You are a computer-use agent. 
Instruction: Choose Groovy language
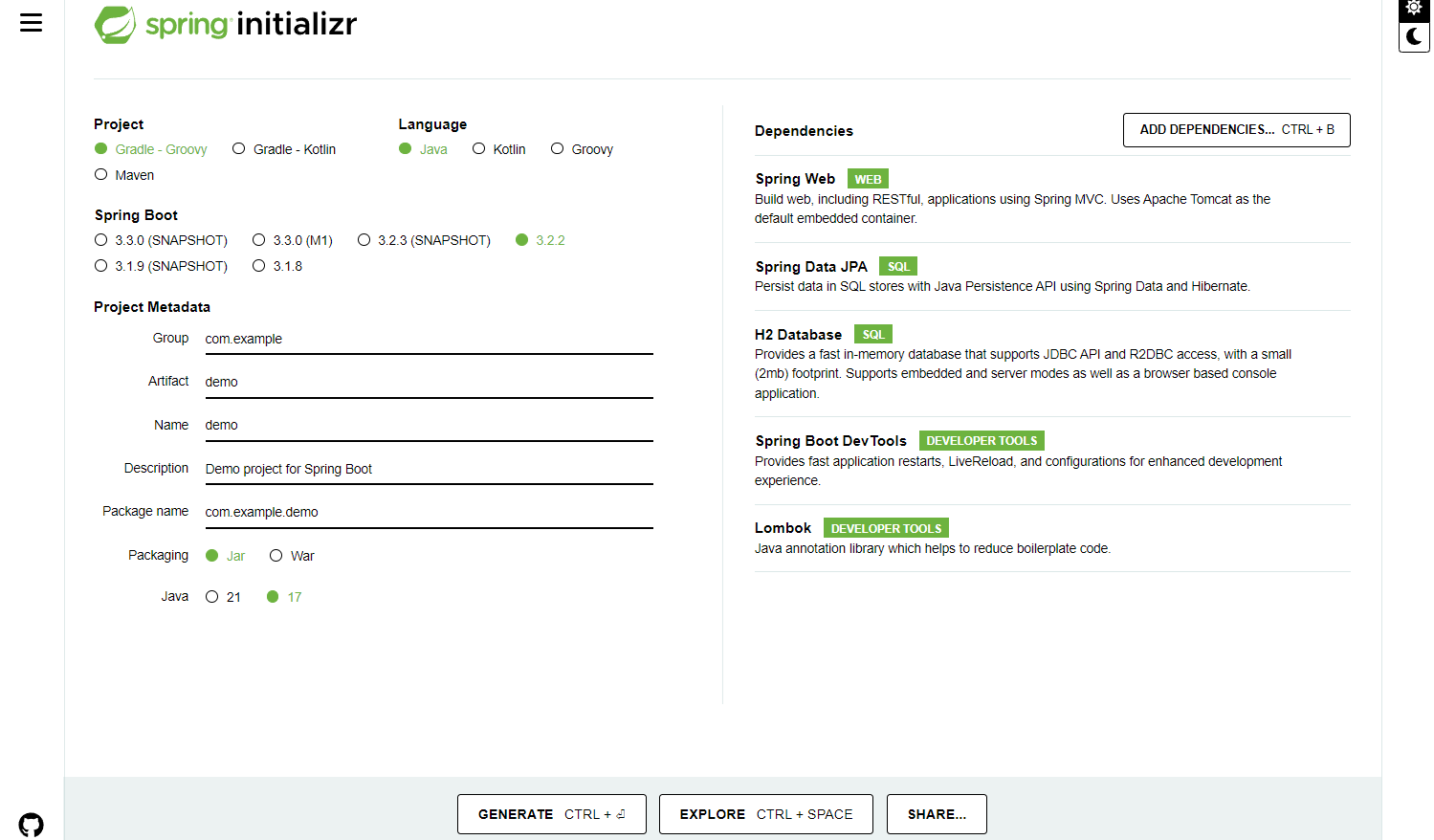582,149
